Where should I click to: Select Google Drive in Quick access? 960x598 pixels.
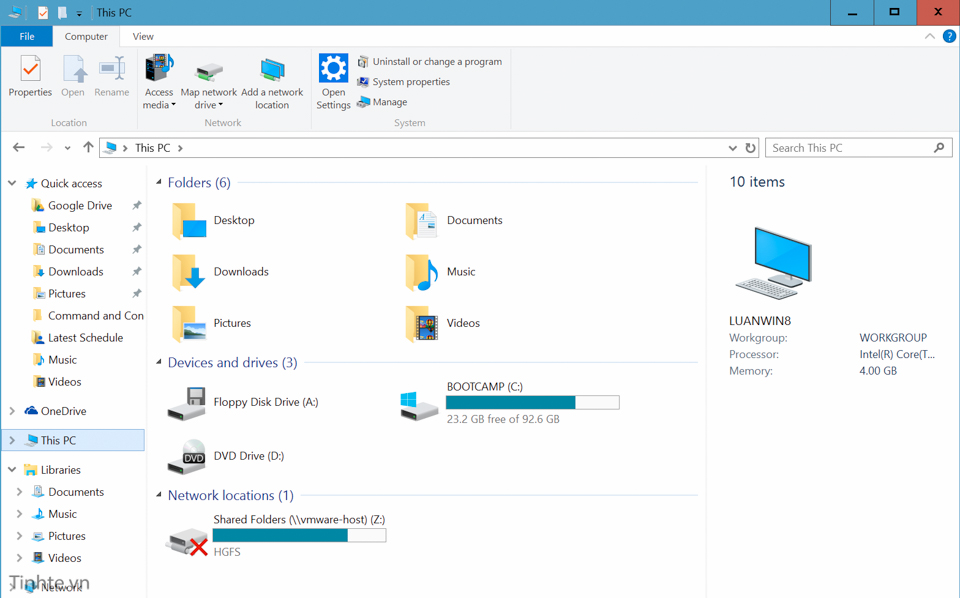(x=80, y=206)
